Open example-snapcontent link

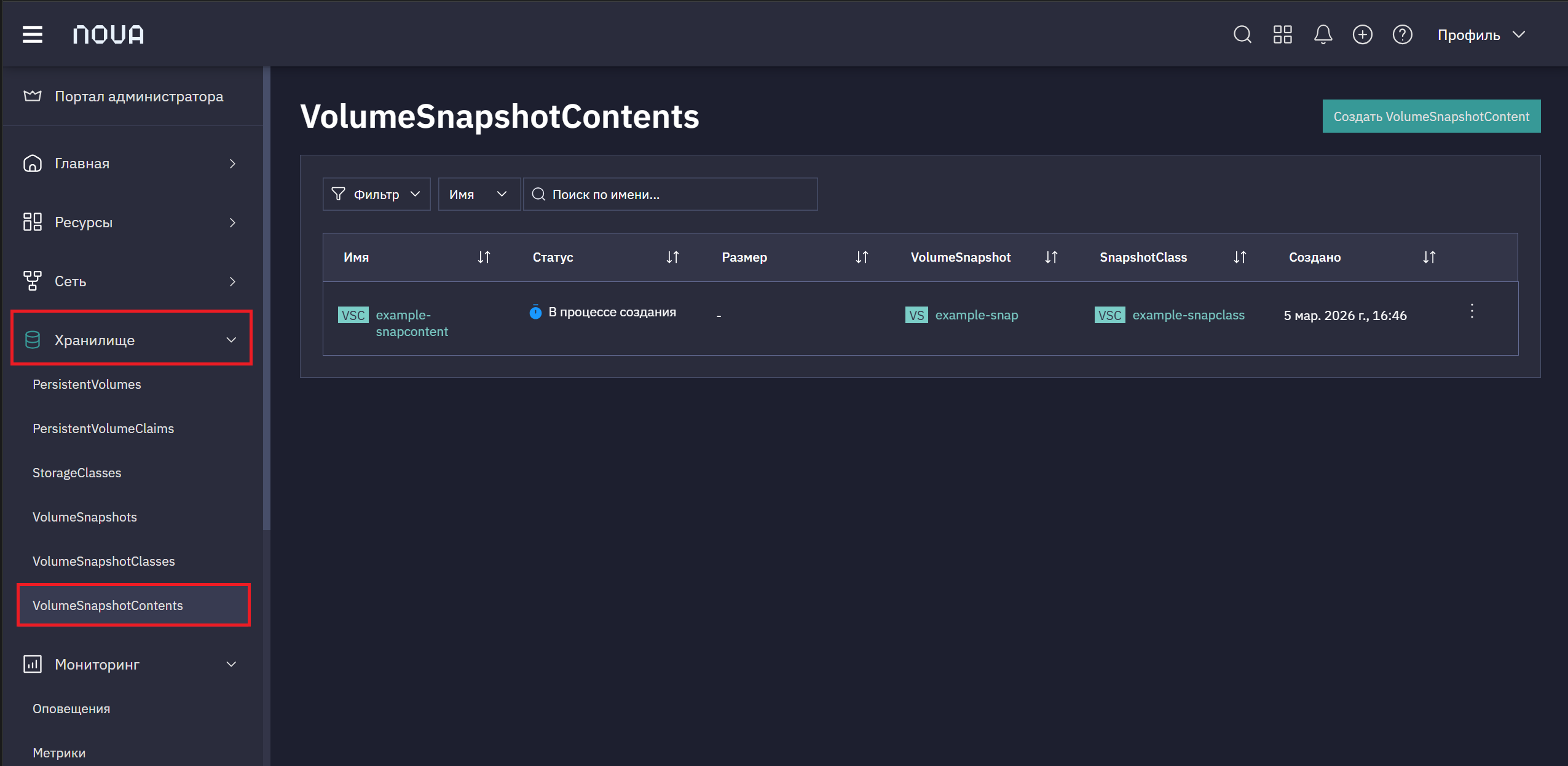click(x=412, y=323)
